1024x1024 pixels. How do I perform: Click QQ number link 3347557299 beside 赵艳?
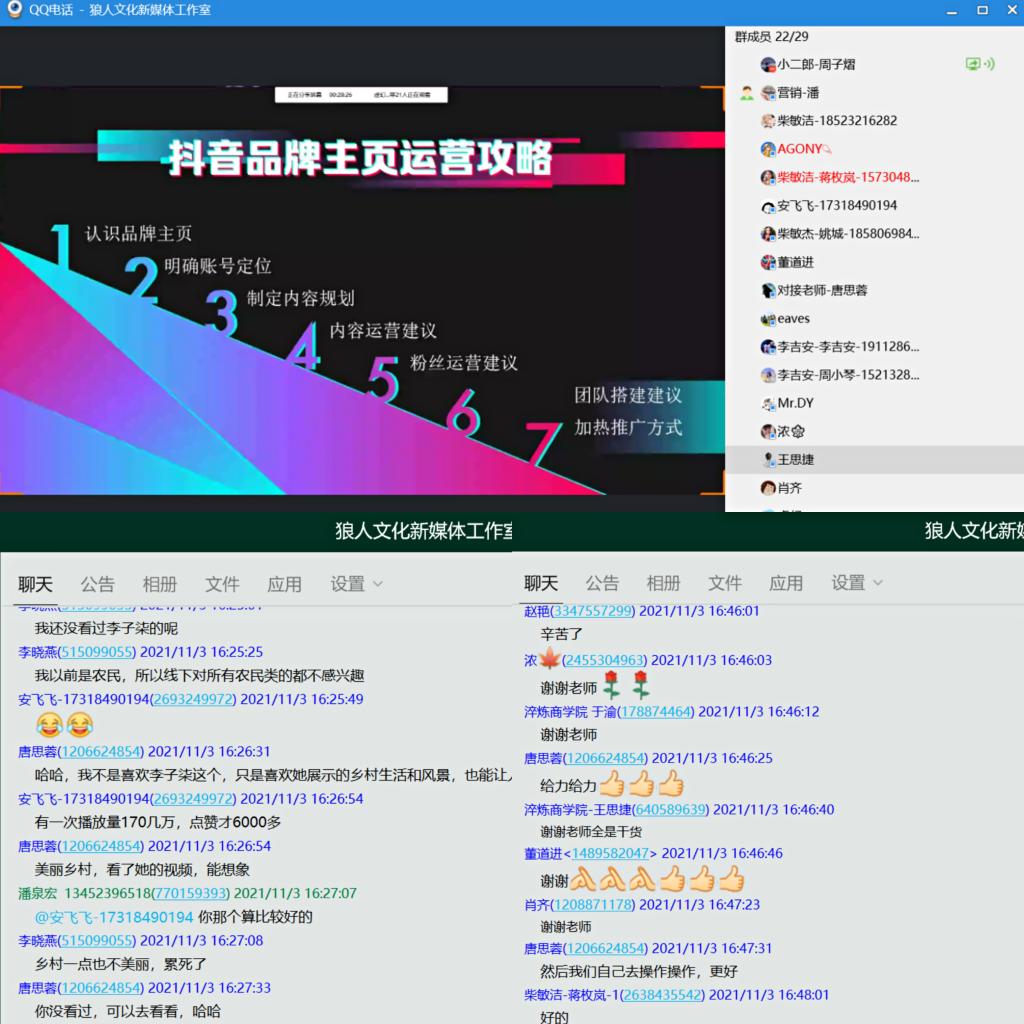coord(593,611)
